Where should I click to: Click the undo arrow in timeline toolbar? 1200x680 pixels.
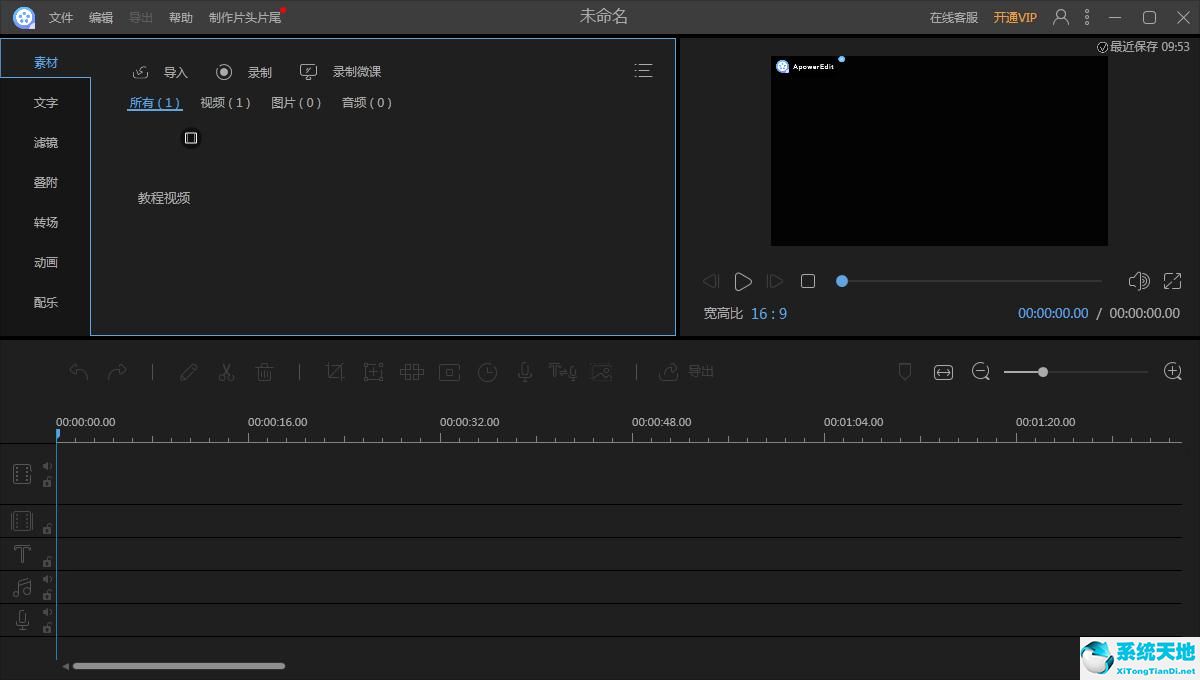tap(79, 372)
